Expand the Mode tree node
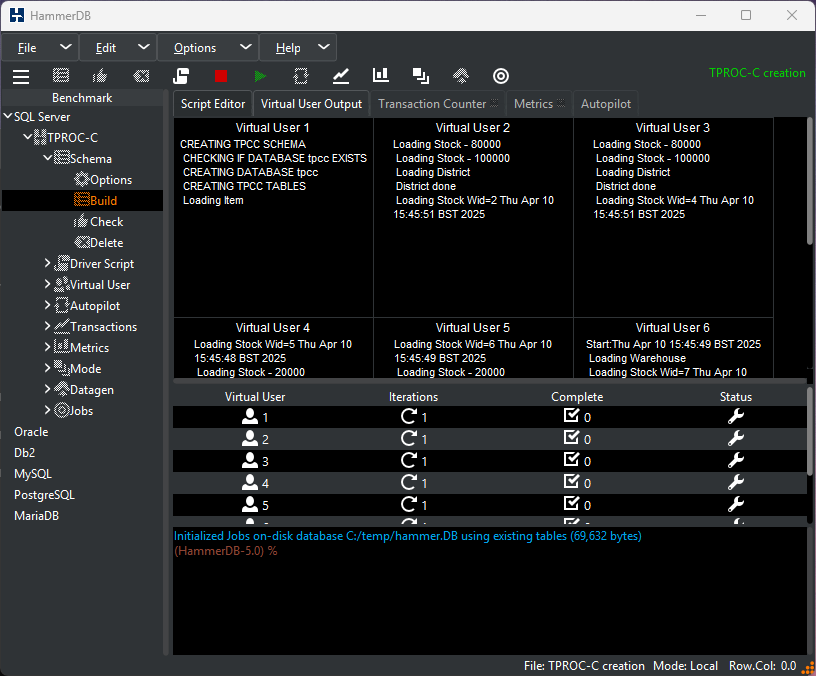Screen dimensions: 816x676 pos(47,368)
